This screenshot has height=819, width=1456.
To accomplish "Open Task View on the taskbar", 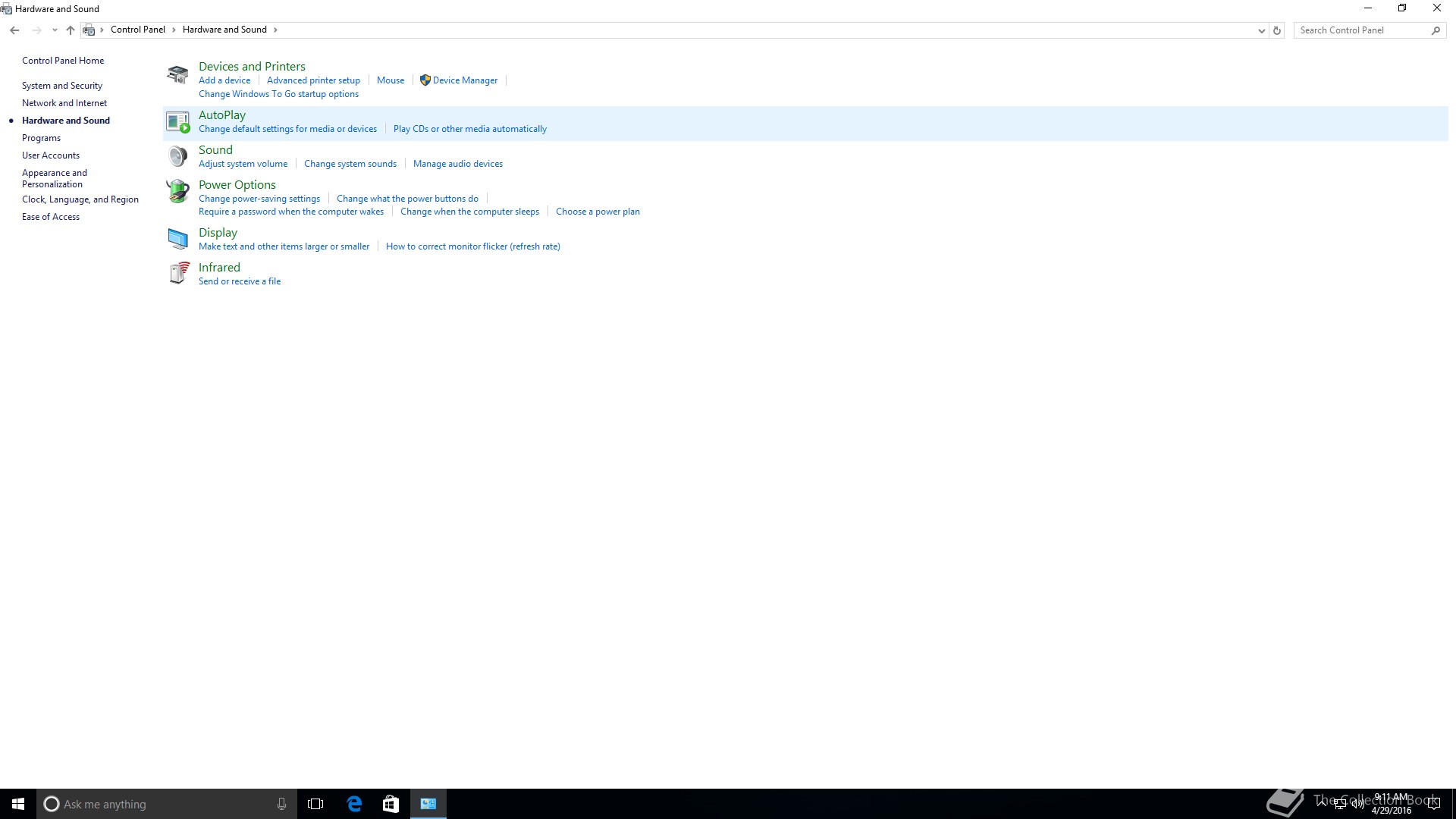I will pos(315,804).
